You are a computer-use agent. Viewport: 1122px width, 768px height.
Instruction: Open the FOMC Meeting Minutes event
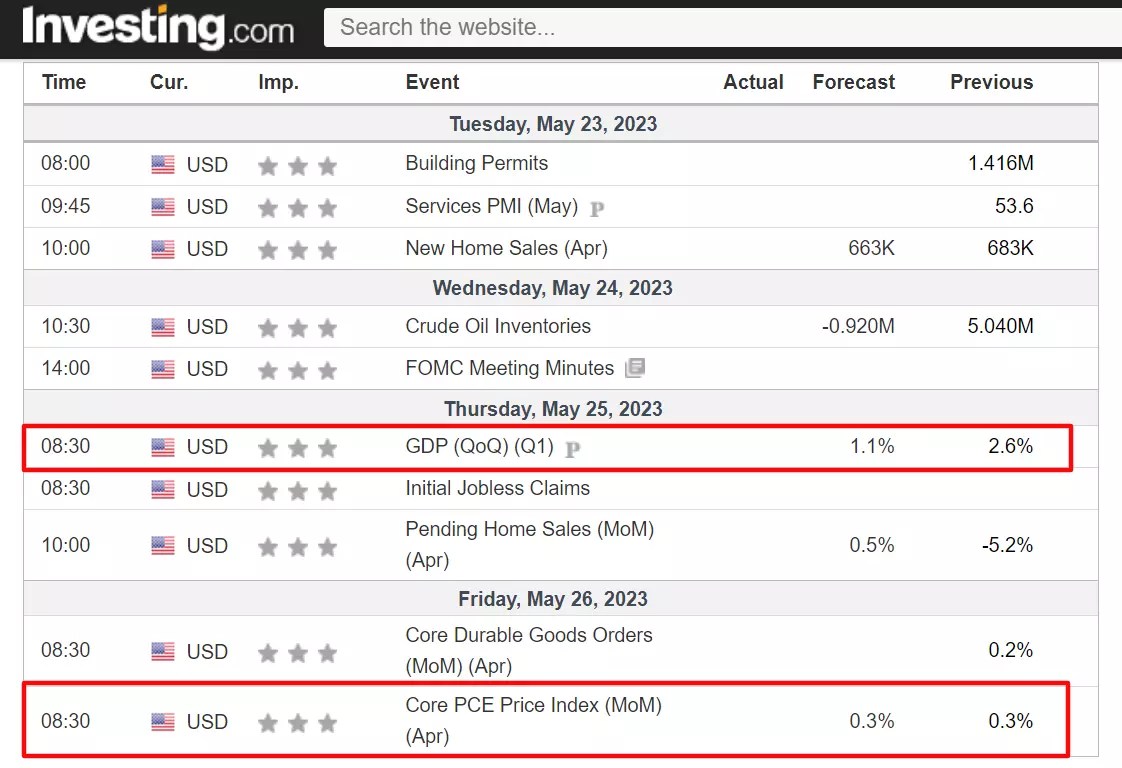tap(509, 368)
